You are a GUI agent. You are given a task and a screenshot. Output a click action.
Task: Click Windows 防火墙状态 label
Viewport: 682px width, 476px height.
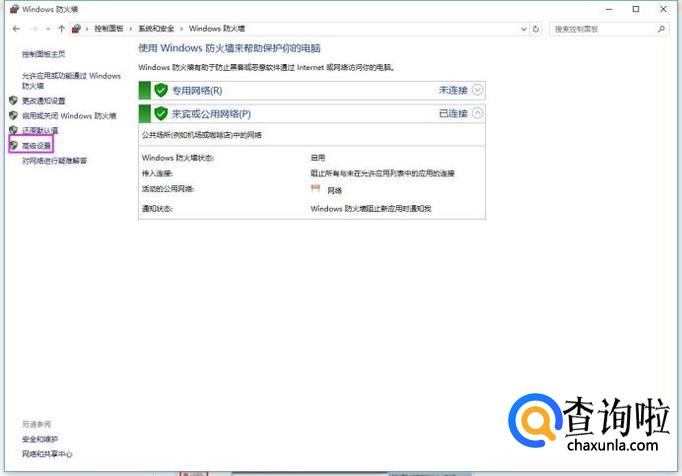point(178,158)
